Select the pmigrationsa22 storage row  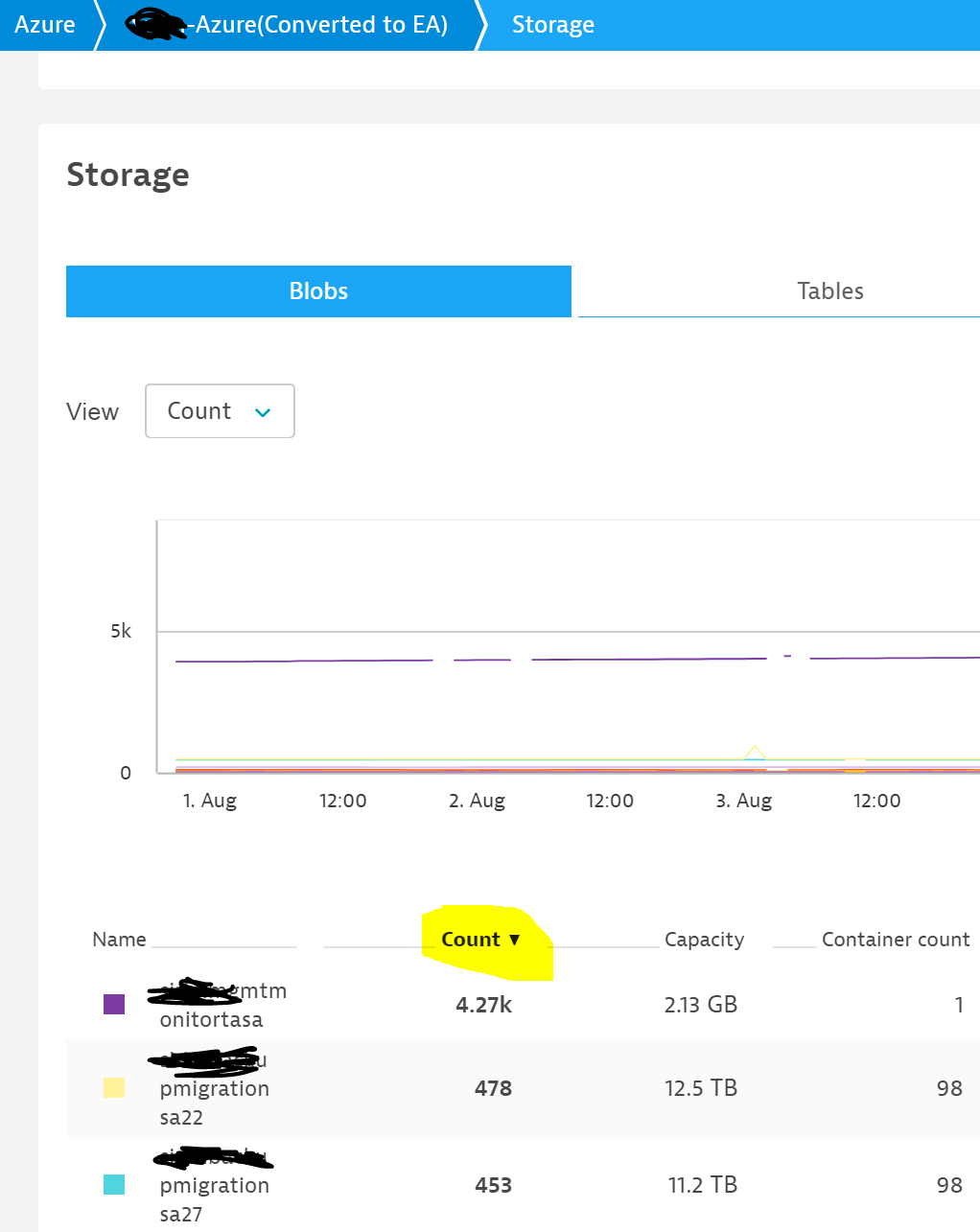coord(214,1089)
